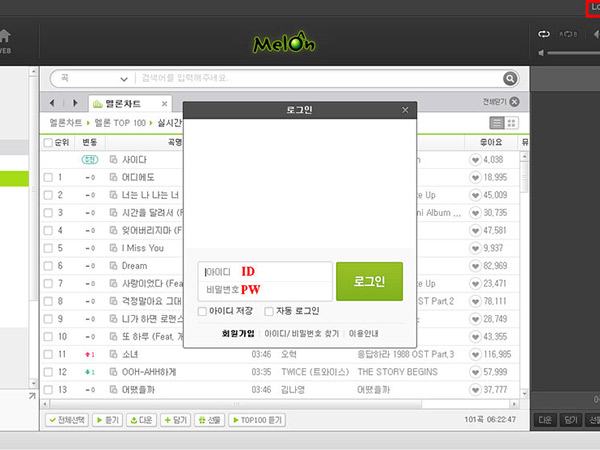Viewport: 600px width, 450px height.
Task: Click 멜론 TOP 100 breadcrumb
Action: point(120,123)
